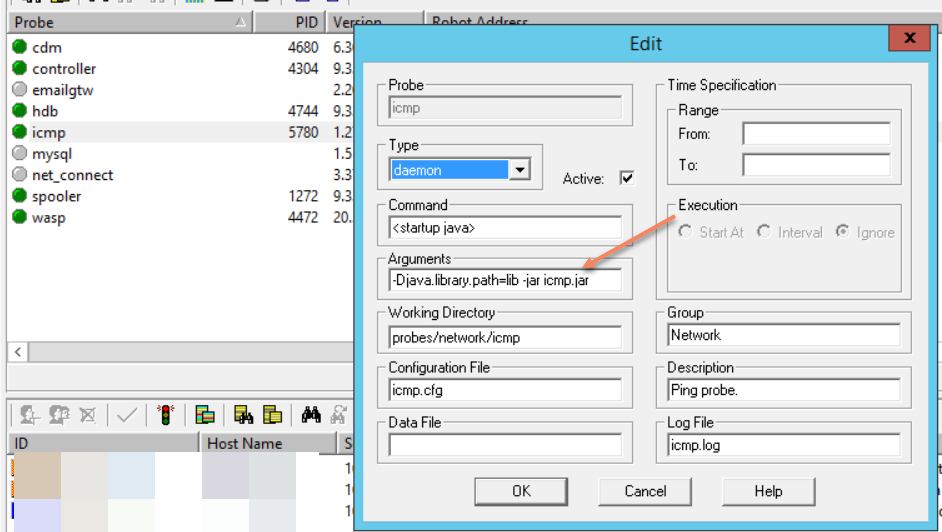This screenshot has width=942, height=532.
Task: Select the mysql probe name
Action: point(52,154)
